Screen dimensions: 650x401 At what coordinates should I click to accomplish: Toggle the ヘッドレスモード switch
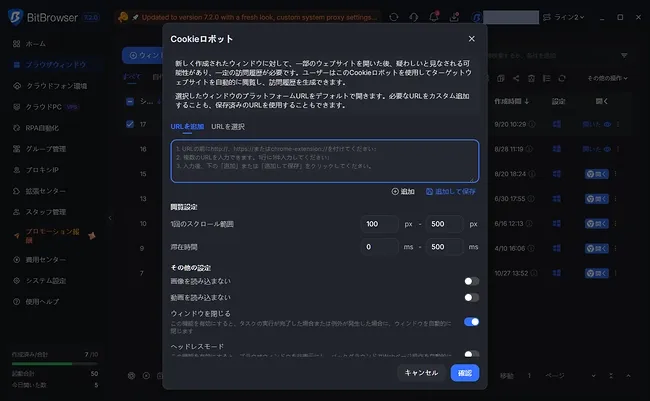pyautogui.click(x=471, y=354)
